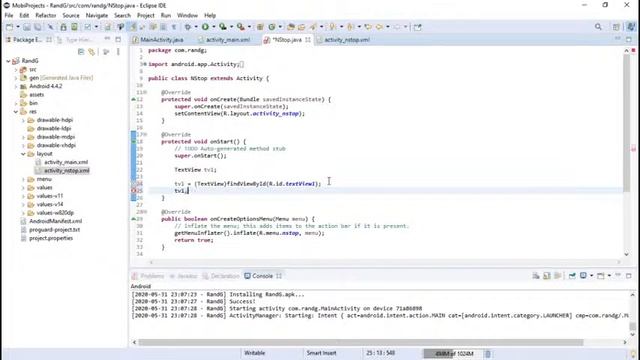640x360 pixels.
Task: Select proguard-project.txt file
Action: click(54, 230)
